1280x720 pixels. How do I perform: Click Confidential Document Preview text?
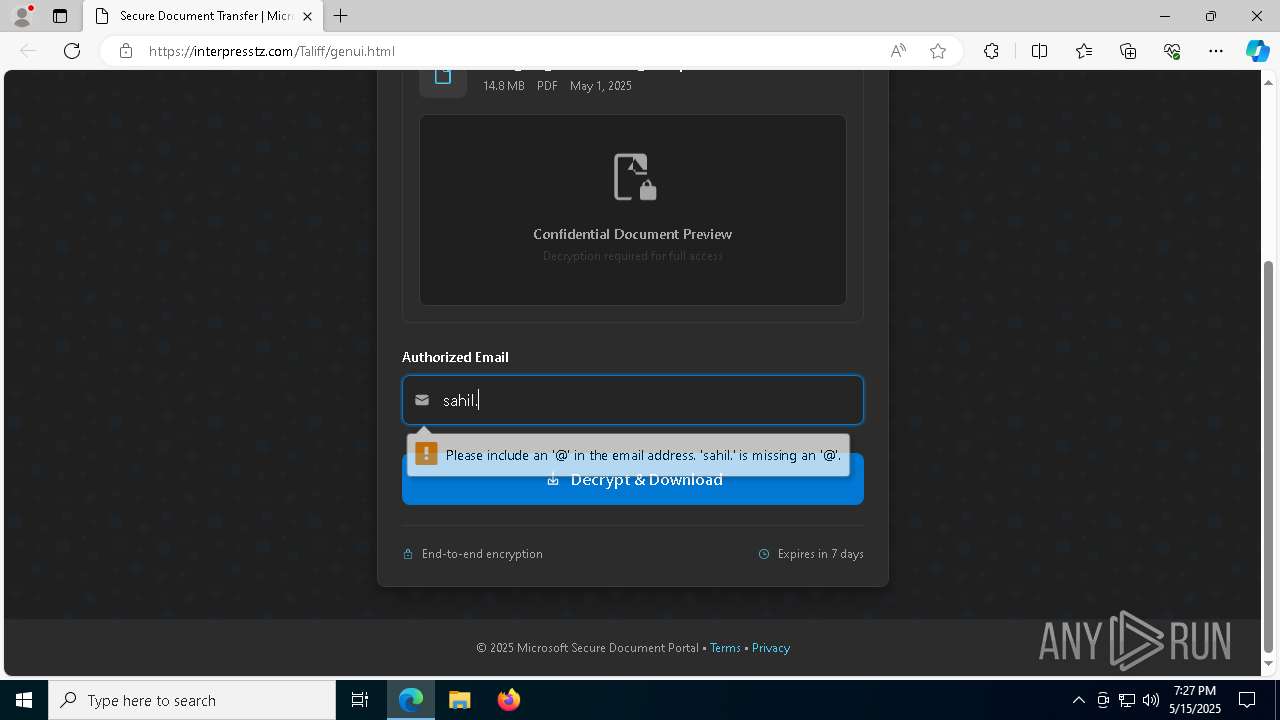632,234
